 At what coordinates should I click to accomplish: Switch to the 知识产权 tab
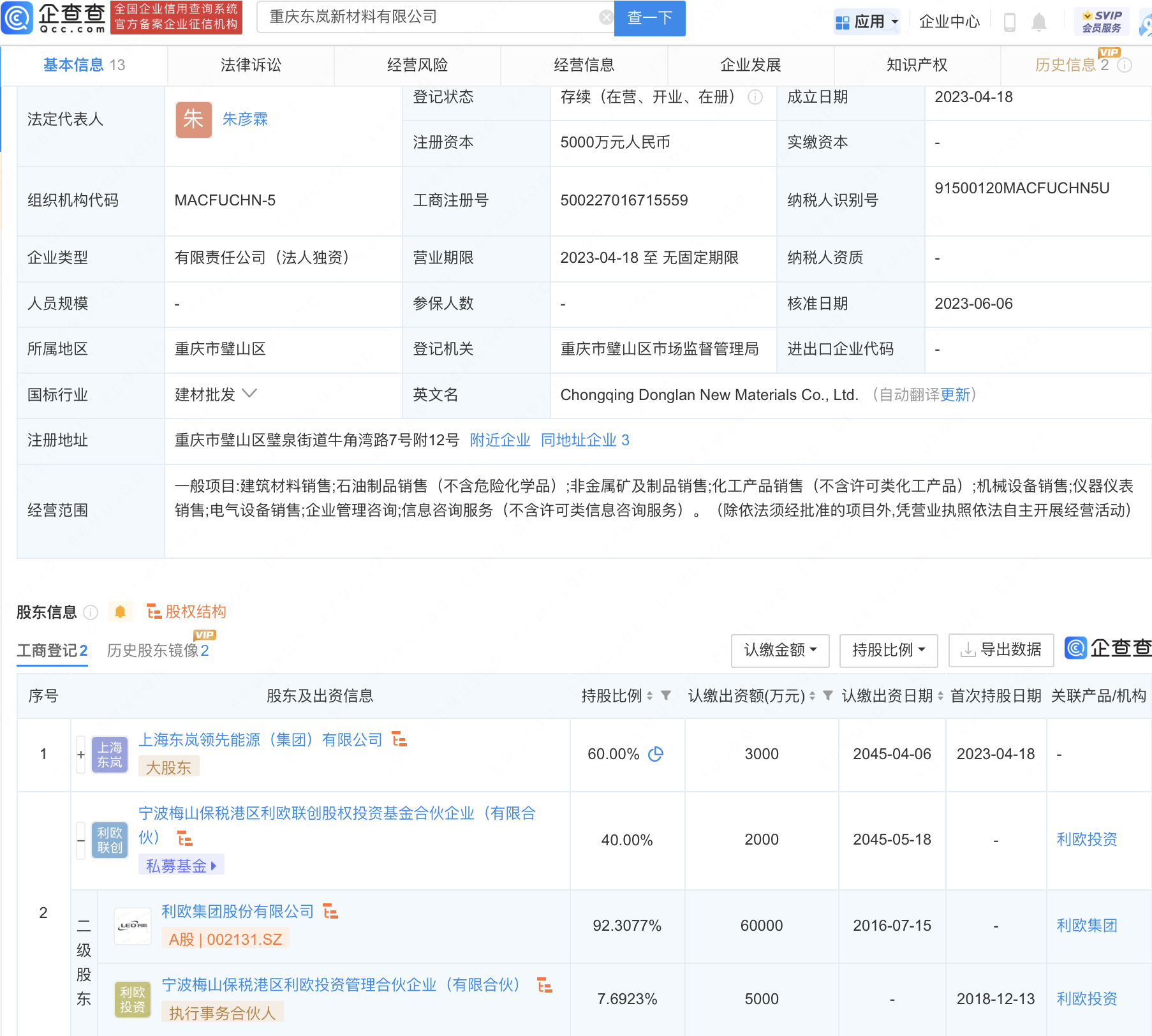[x=917, y=65]
